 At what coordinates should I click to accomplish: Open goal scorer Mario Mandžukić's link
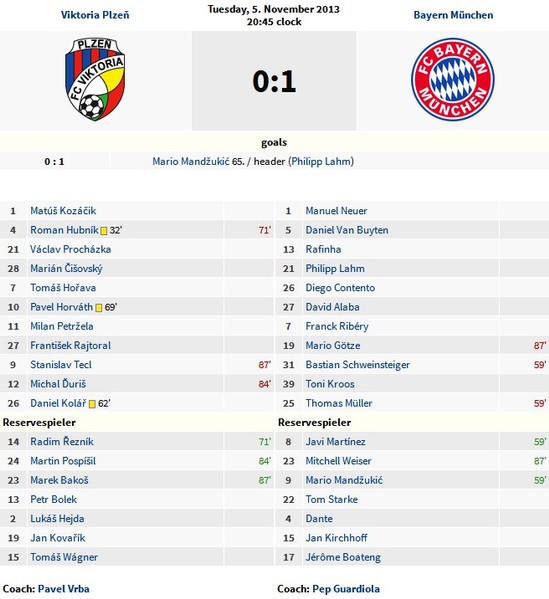click(191, 161)
